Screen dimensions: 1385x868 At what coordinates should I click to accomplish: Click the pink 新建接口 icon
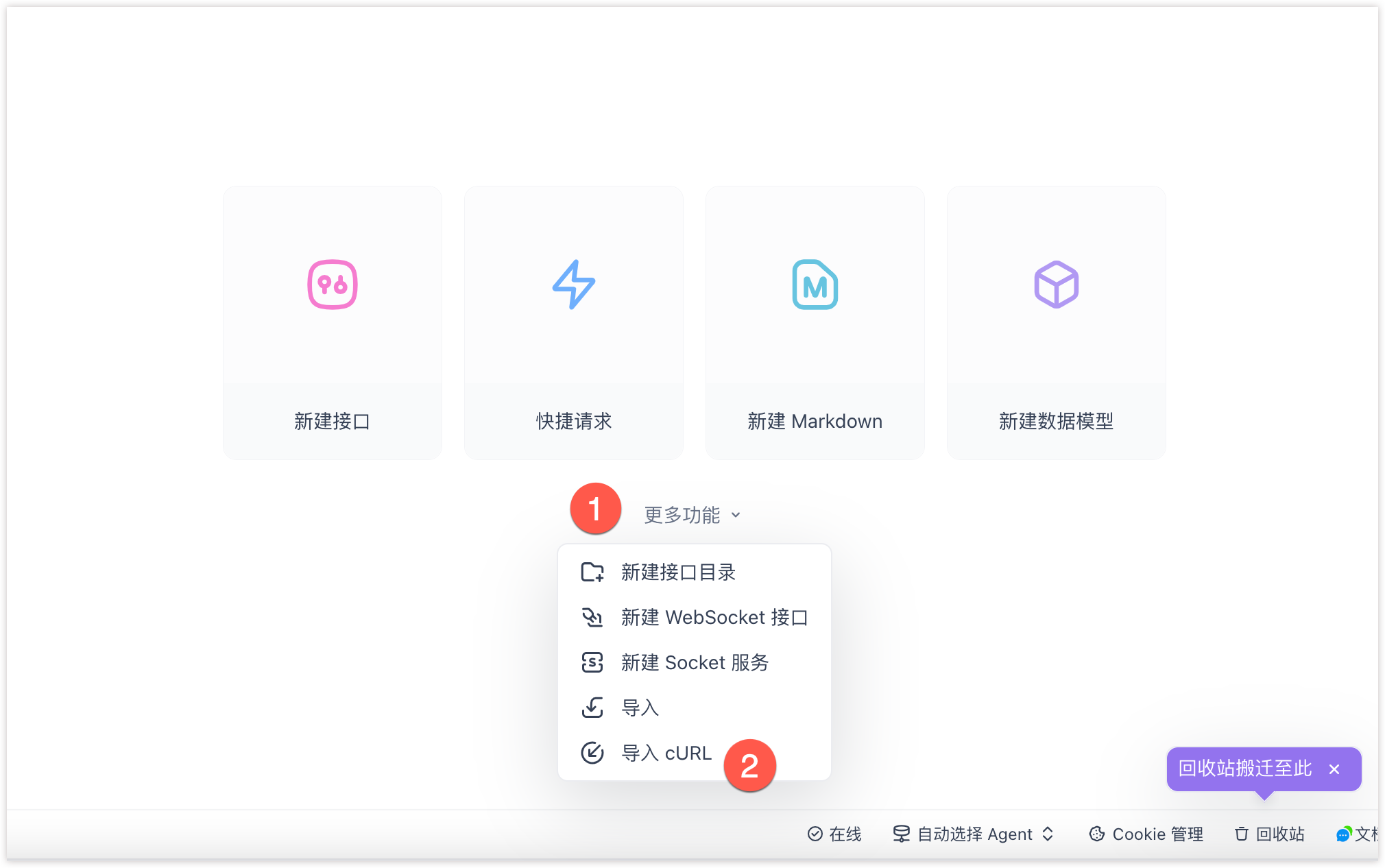[x=333, y=285]
